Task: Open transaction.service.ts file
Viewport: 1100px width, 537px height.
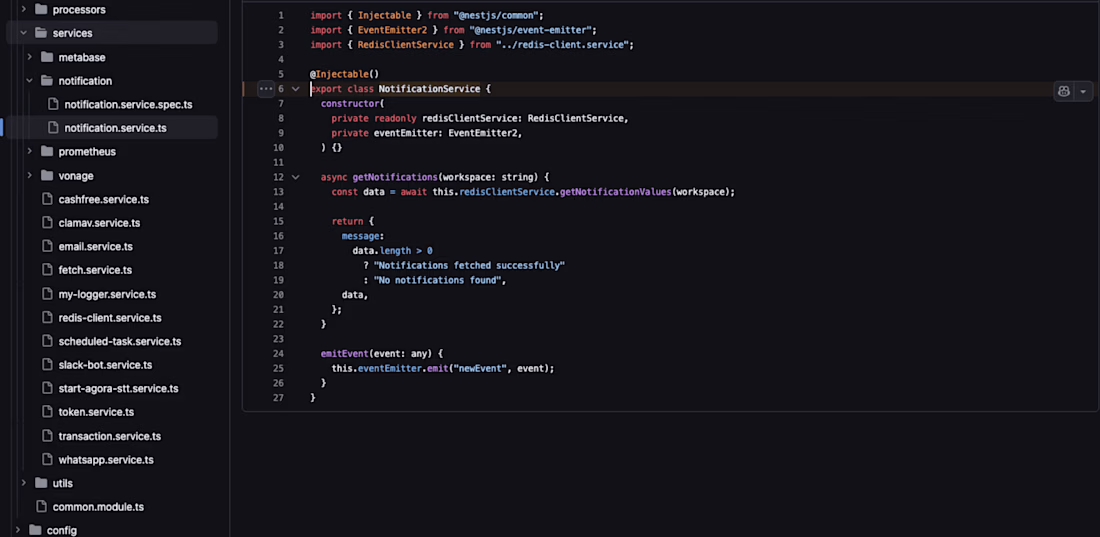Action: point(109,437)
